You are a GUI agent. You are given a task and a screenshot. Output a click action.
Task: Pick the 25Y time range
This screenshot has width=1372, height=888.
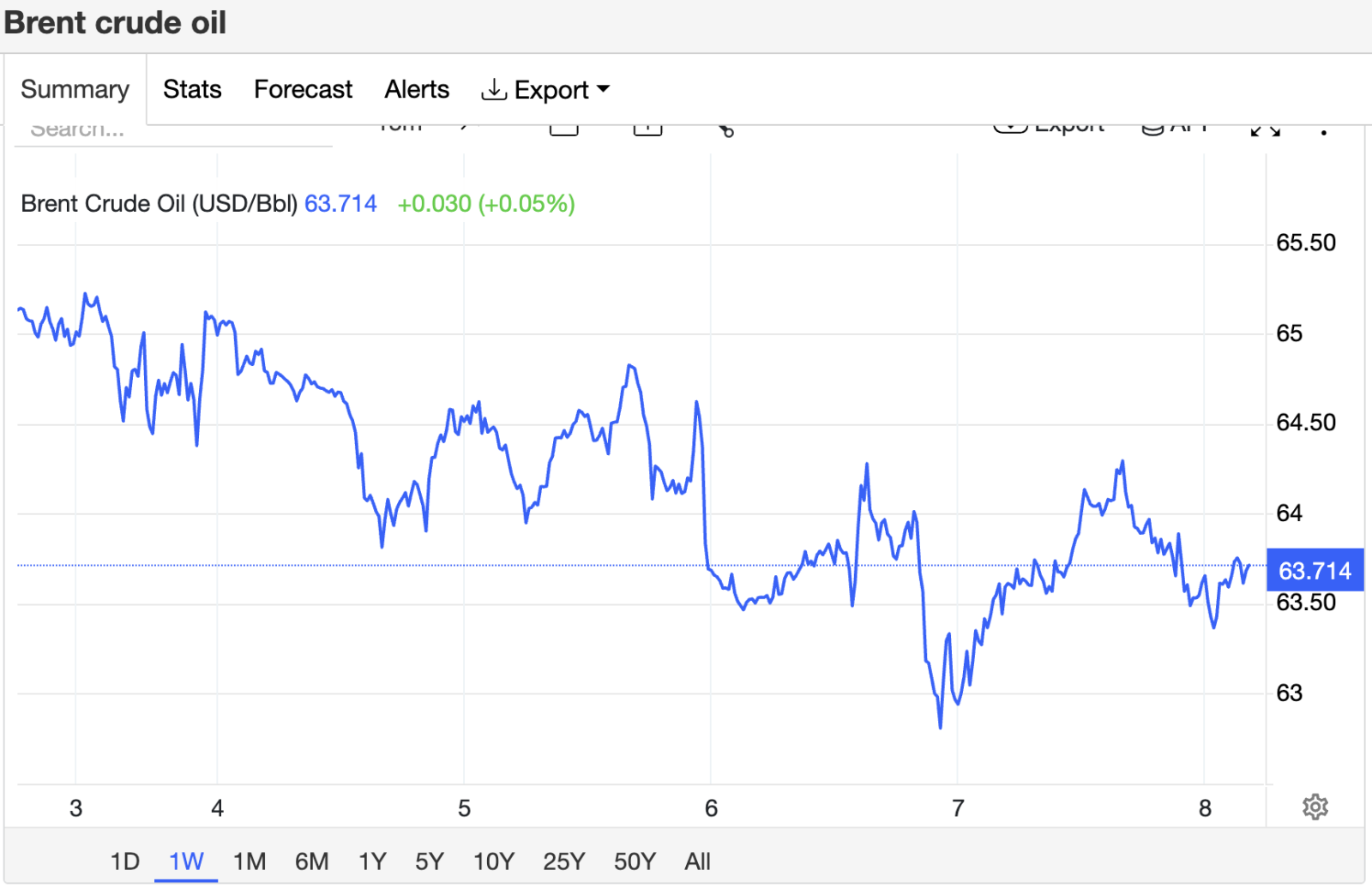click(x=563, y=861)
